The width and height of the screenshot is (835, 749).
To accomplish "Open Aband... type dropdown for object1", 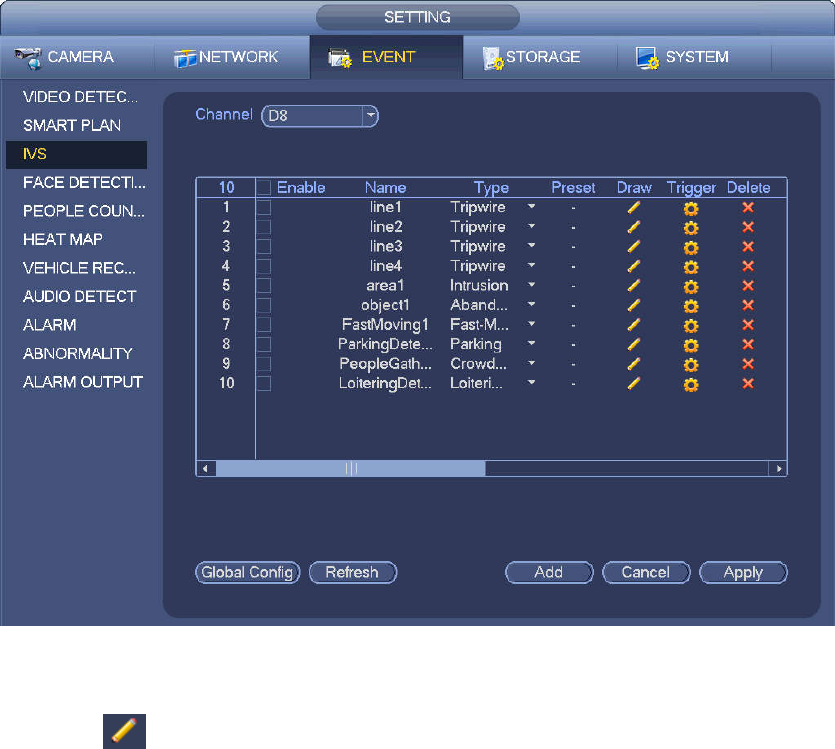I will [x=531, y=304].
